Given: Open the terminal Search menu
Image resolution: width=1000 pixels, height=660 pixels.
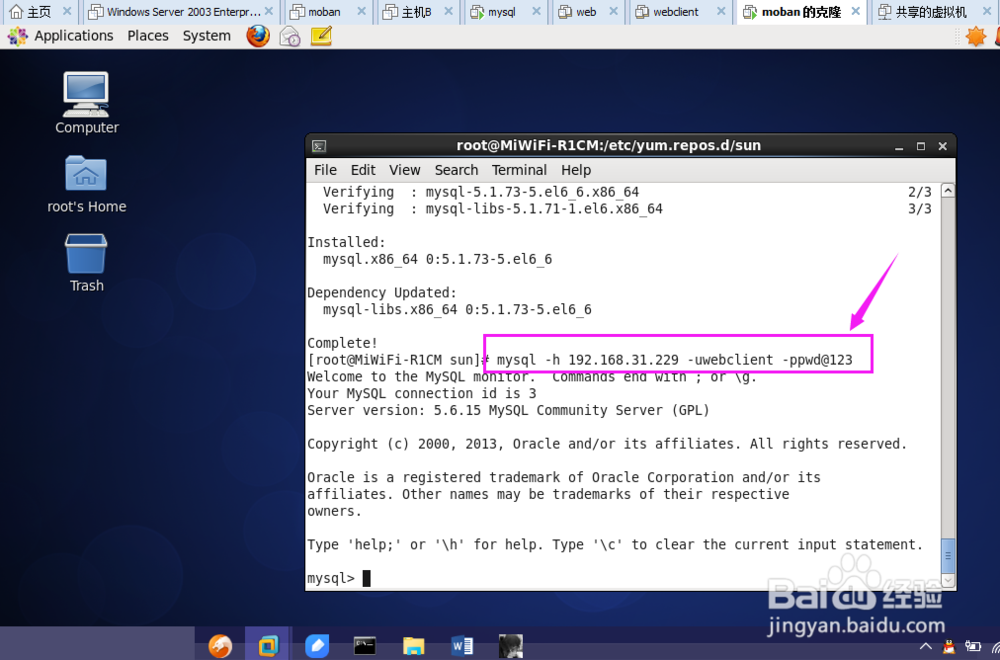Looking at the screenshot, I should [456, 170].
